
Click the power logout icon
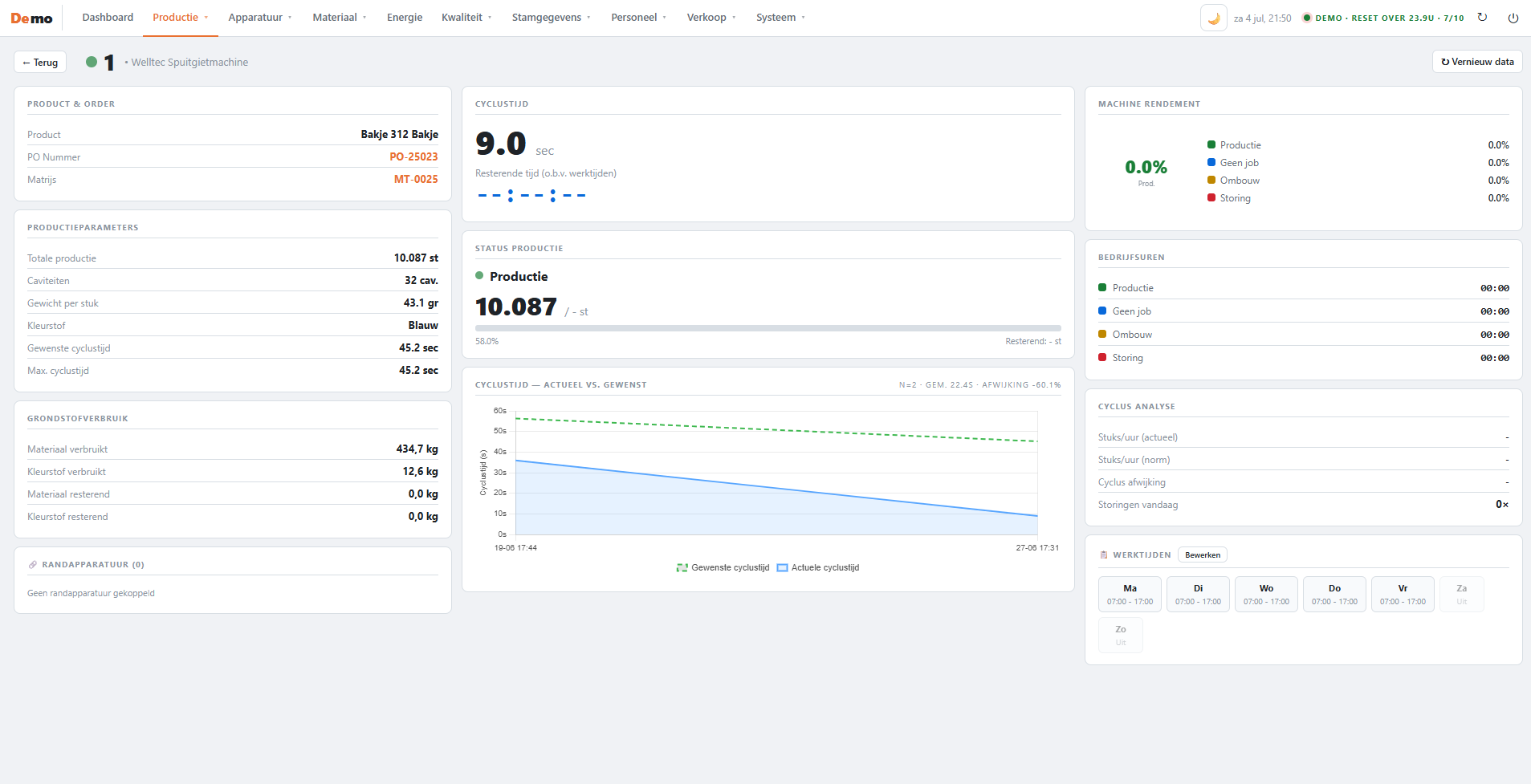(x=1513, y=18)
